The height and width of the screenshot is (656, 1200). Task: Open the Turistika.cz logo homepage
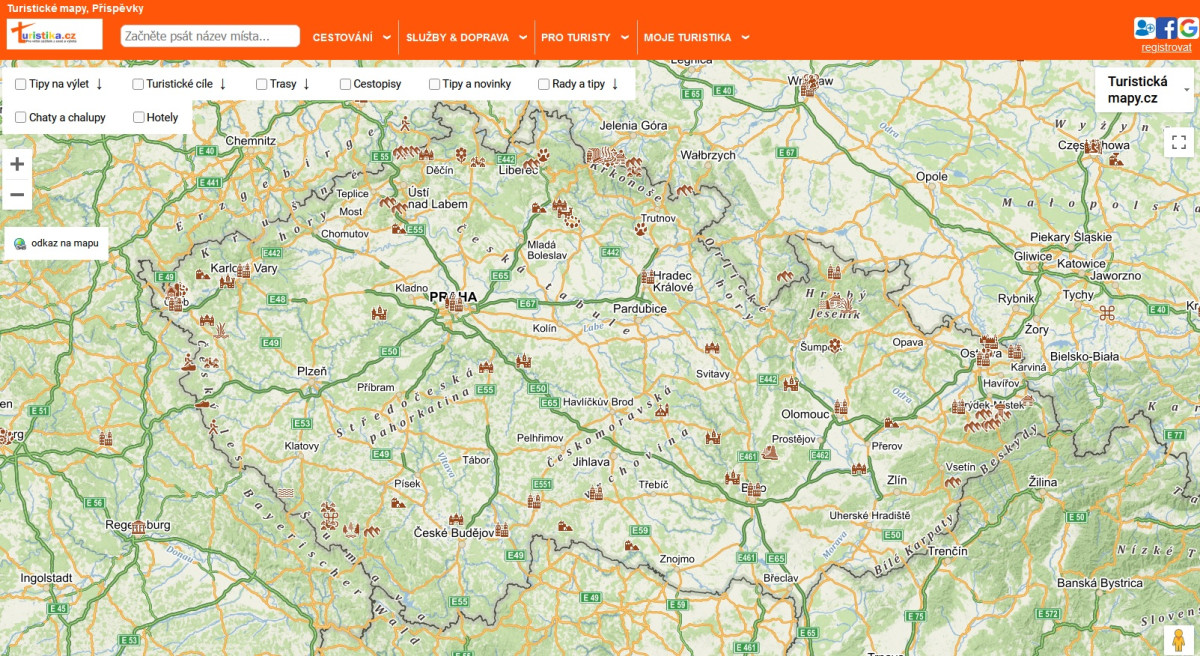55,35
